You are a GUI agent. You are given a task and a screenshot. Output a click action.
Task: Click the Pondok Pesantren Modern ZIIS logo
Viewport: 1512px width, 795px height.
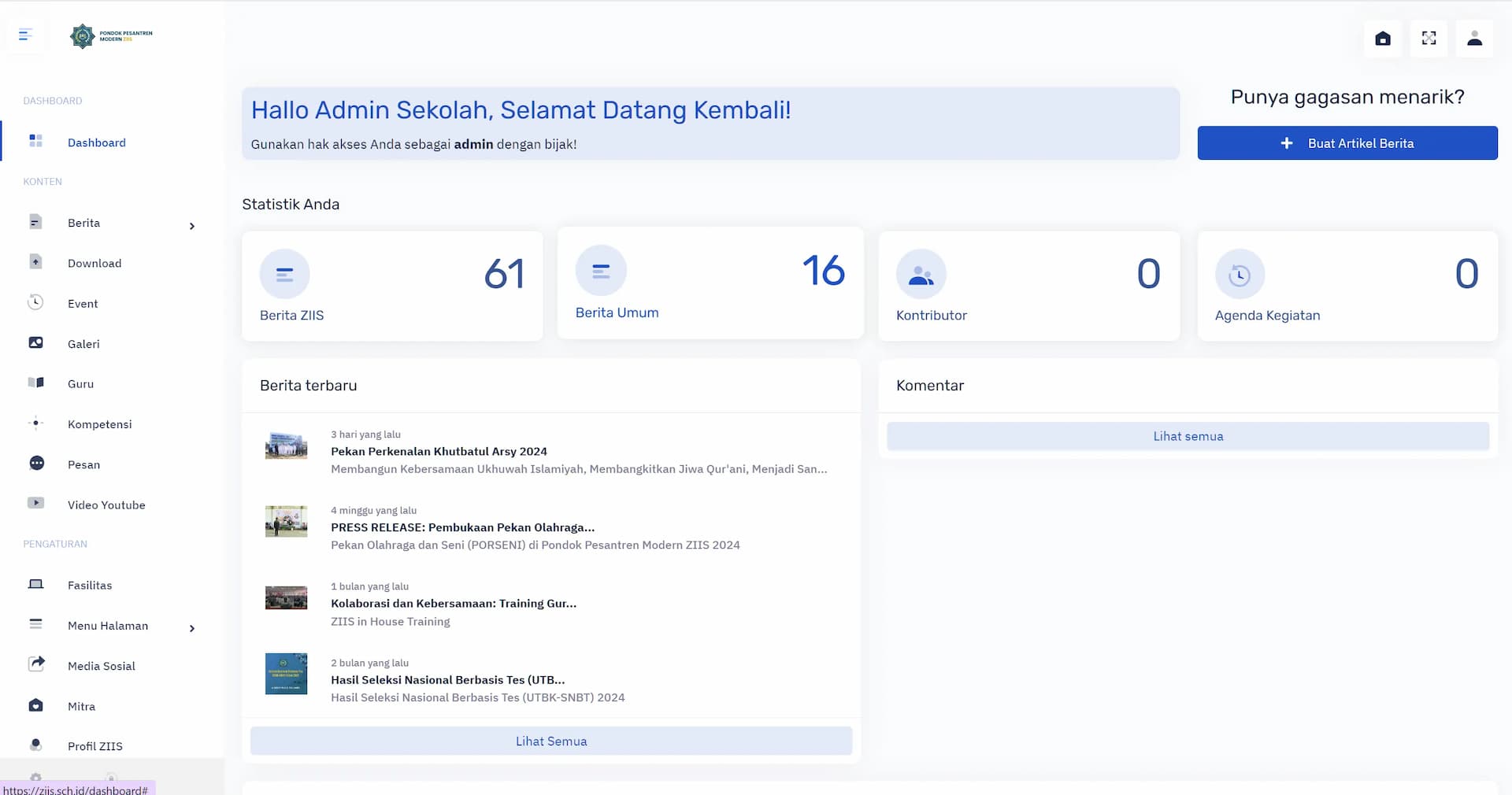(111, 35)
